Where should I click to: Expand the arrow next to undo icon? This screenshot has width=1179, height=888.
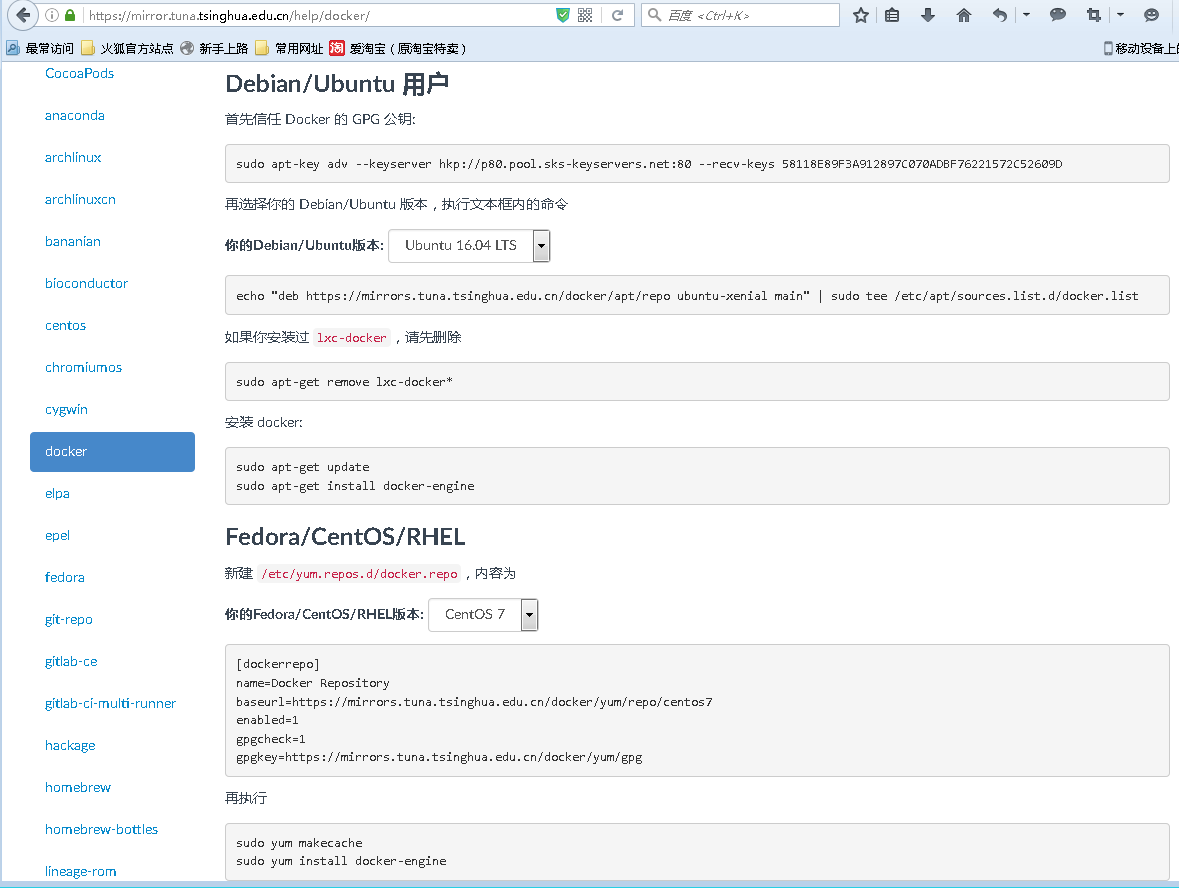(x=1026, y=14)
